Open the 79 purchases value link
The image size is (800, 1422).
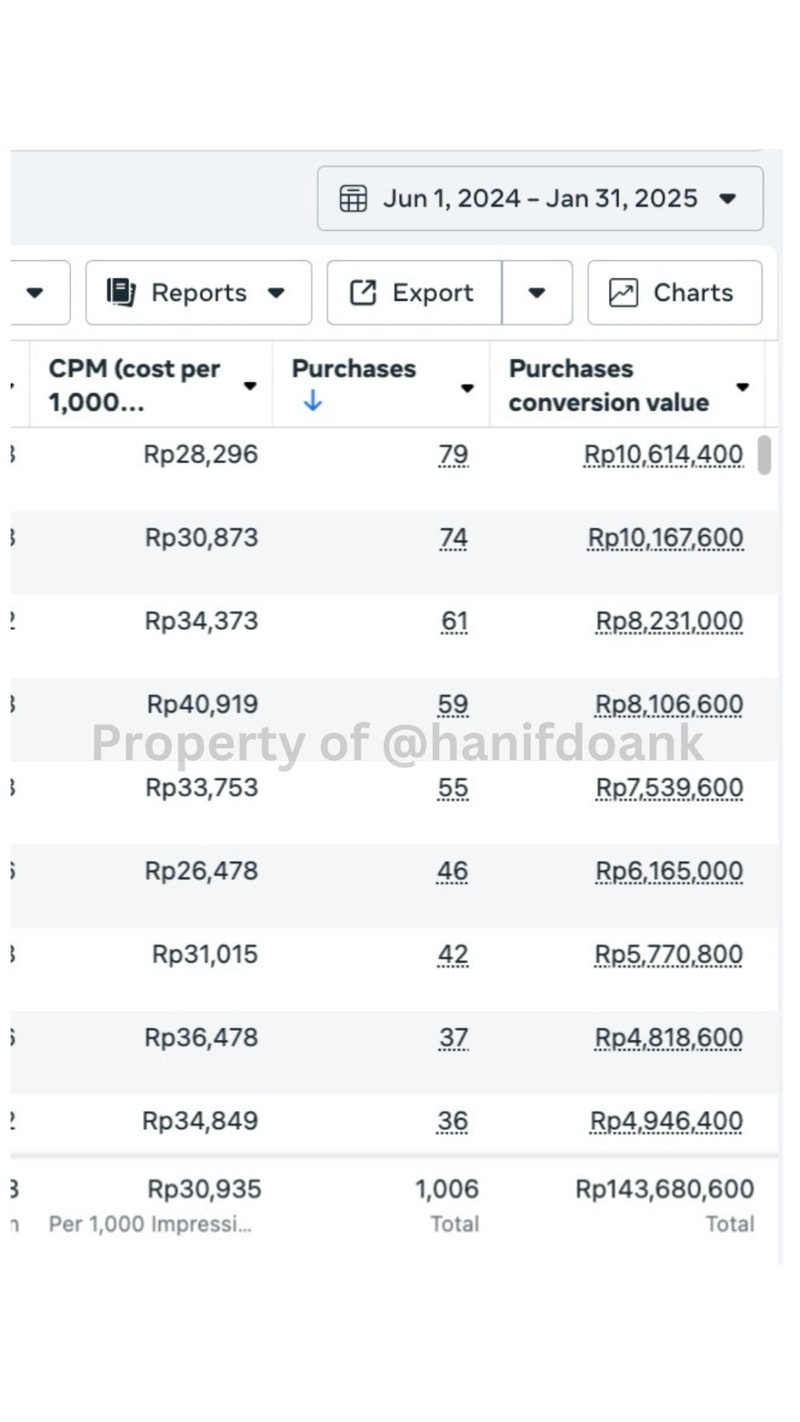(x=453, y=455)
